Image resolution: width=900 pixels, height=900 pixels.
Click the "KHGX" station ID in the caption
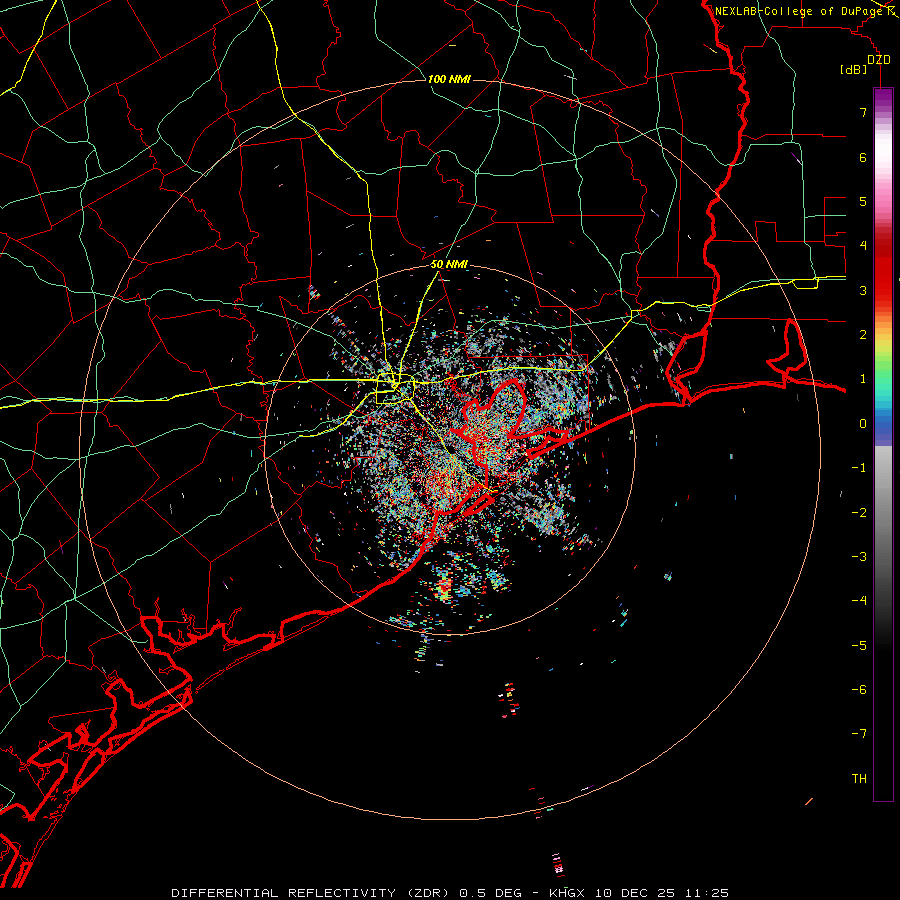pos(567,893)
